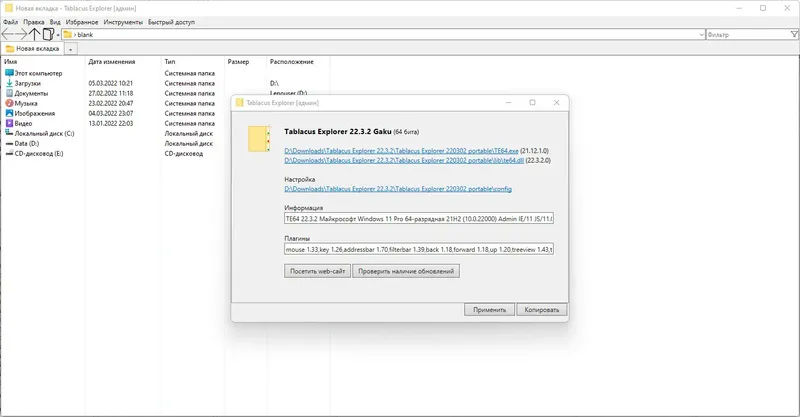The image size is (800, 417).
Task: Maximize the About dialog window
Action: [533, 103]
